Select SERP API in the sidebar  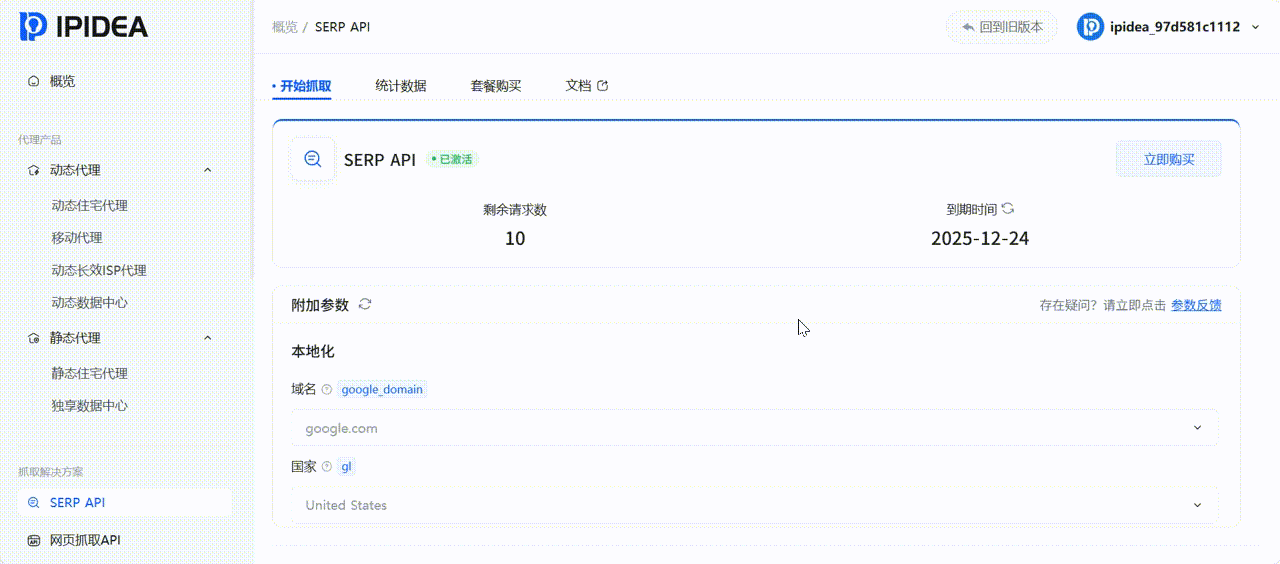coord(125,503)
